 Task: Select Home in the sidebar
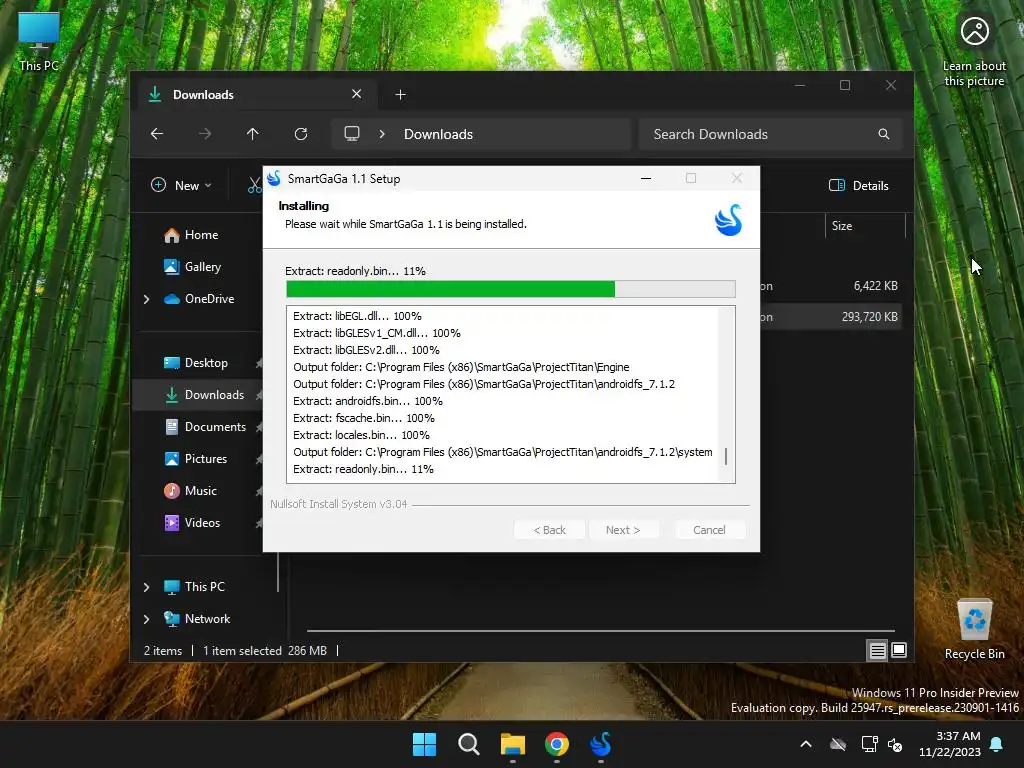click(x=191, y=235)
